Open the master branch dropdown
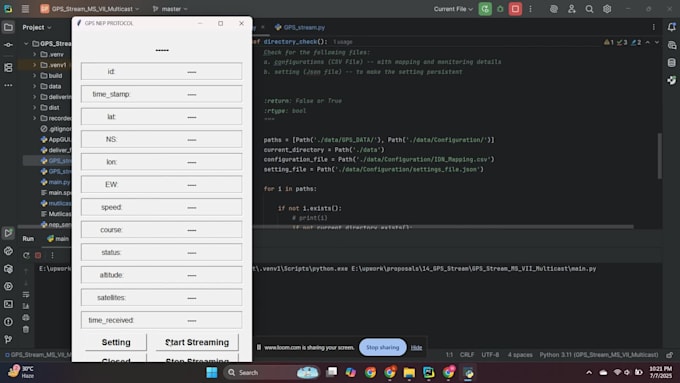 click(x=170, y=9)
